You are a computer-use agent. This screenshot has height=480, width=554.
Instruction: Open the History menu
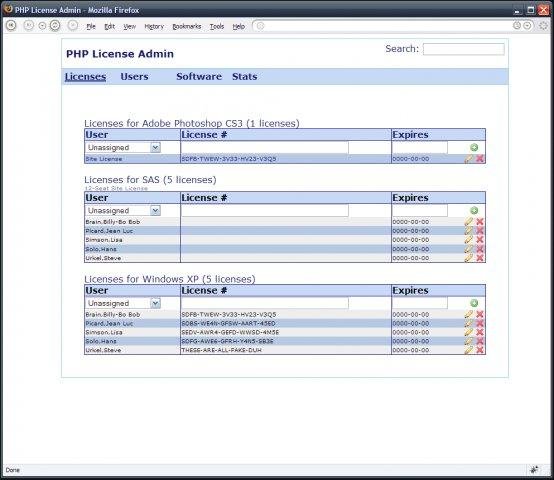click(154, 26)
